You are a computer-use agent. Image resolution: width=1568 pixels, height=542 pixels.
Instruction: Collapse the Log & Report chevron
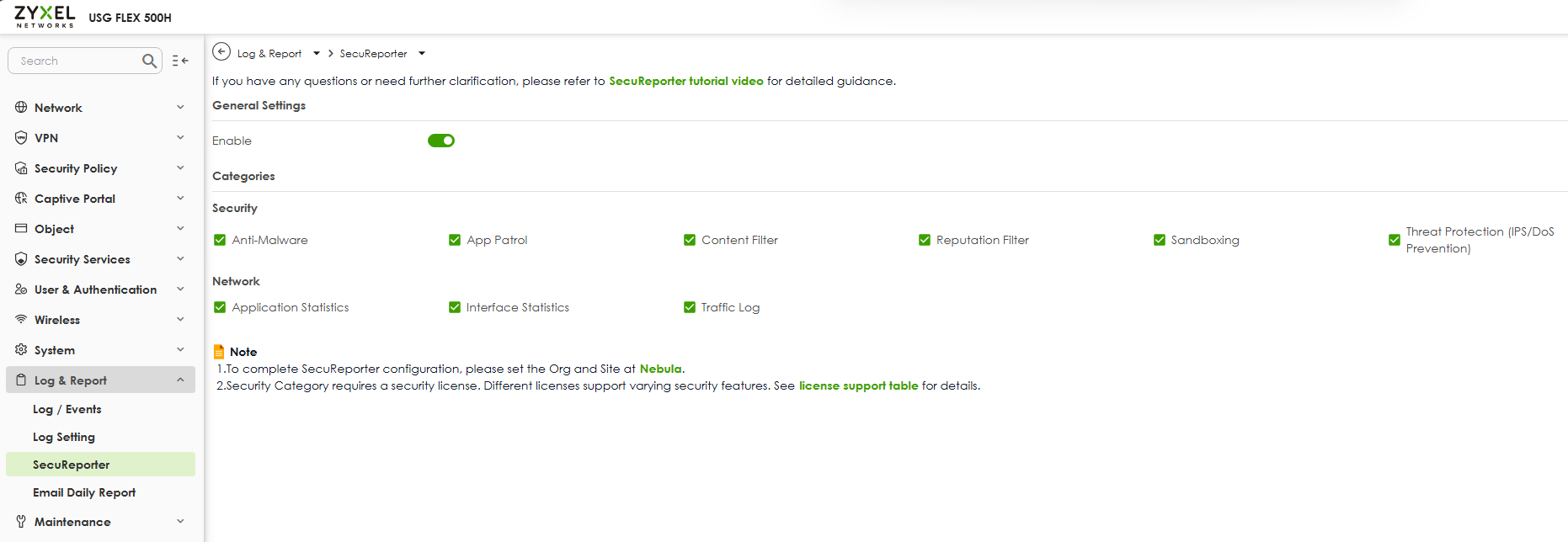[180, 380]
